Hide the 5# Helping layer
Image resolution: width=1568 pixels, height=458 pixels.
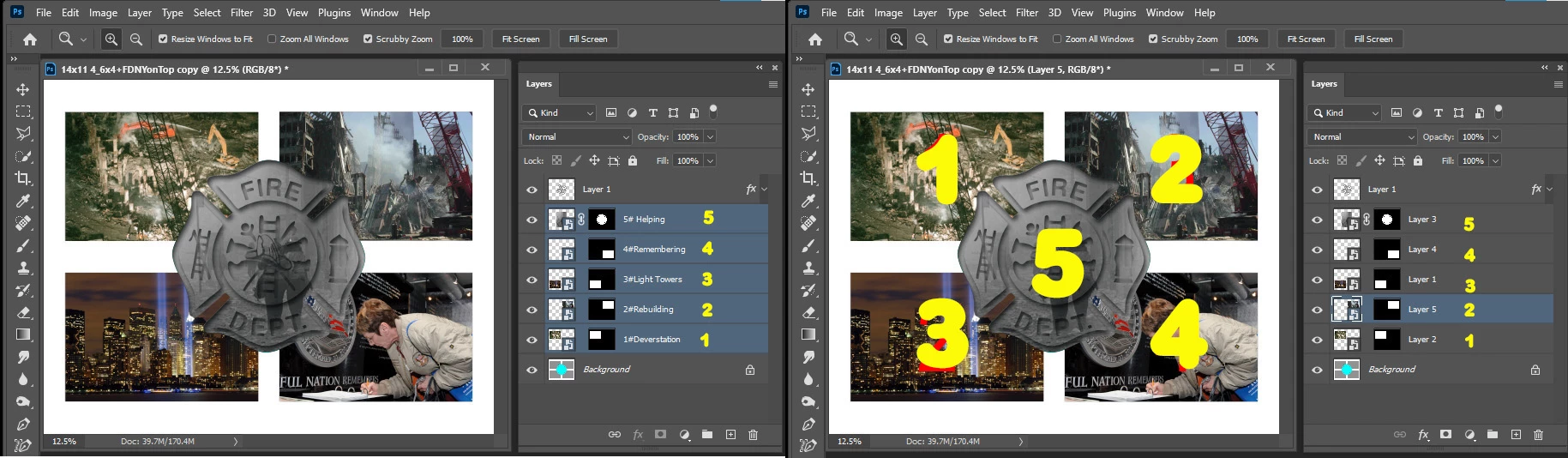(x=532, y=220)
